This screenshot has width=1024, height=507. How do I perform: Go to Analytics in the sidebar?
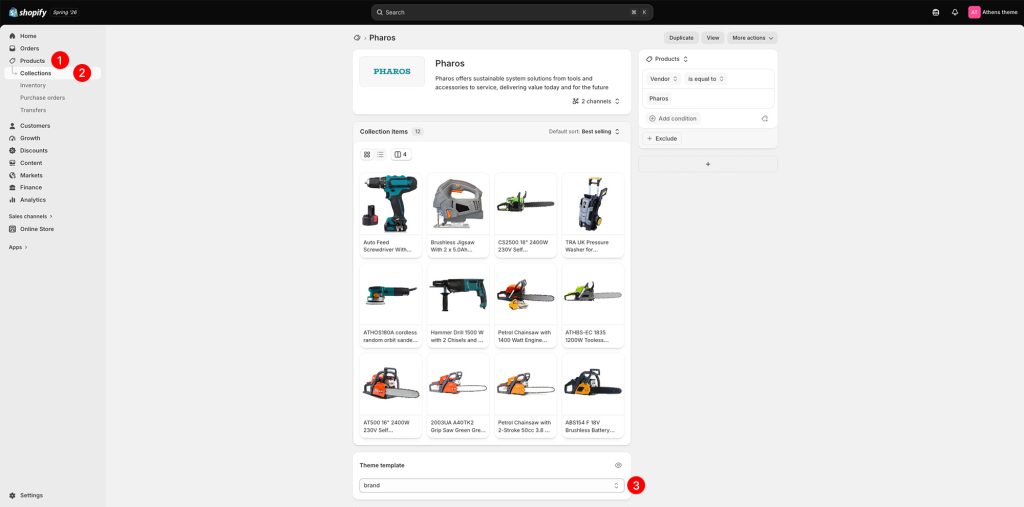tap(33, 200)
